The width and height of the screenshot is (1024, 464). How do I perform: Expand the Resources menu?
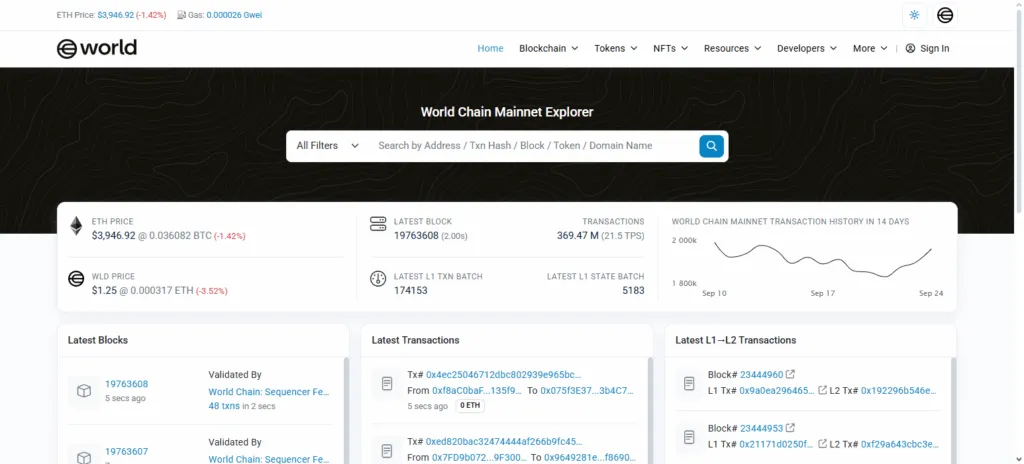(x=733, y=48)
